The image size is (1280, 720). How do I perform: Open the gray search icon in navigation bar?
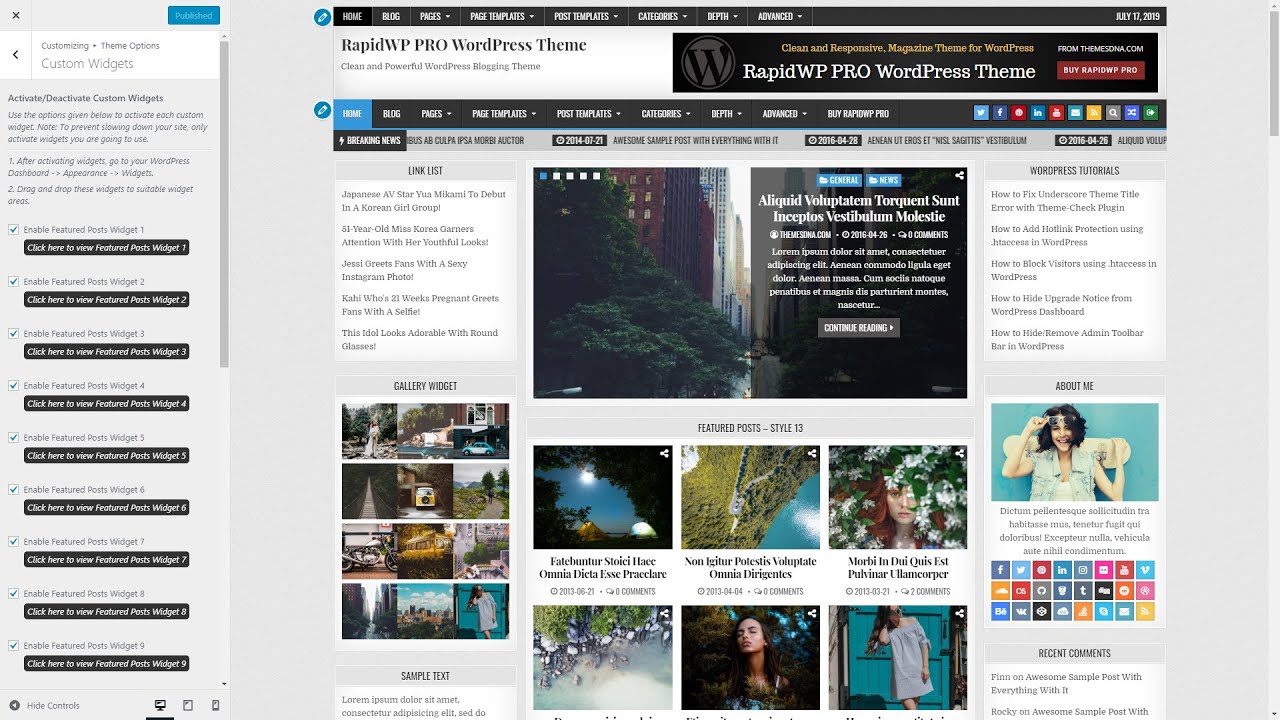(x=1113, y=113)
